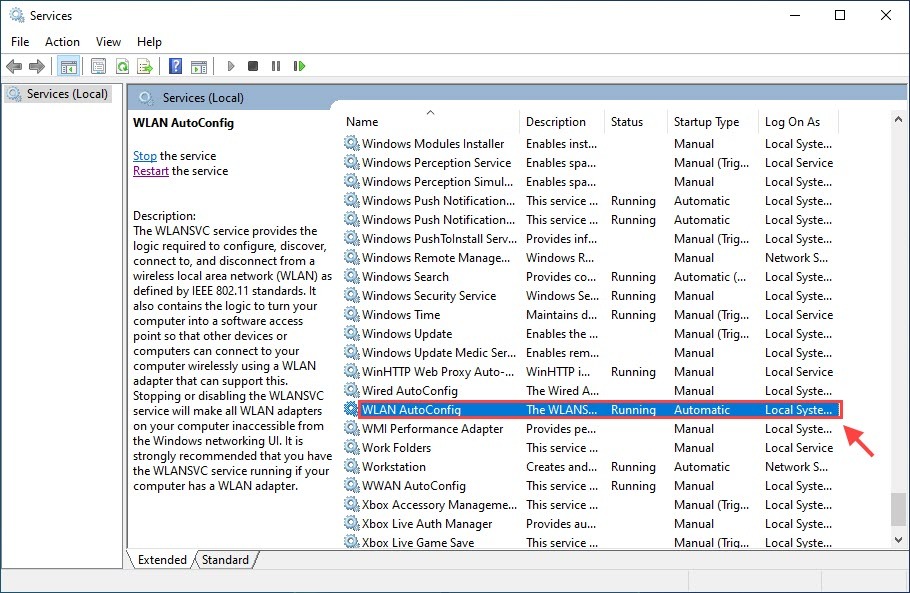Viewport: 910px width, 593px height.
Task: Click the Pause Service icon
Action: tap(276, 66)
